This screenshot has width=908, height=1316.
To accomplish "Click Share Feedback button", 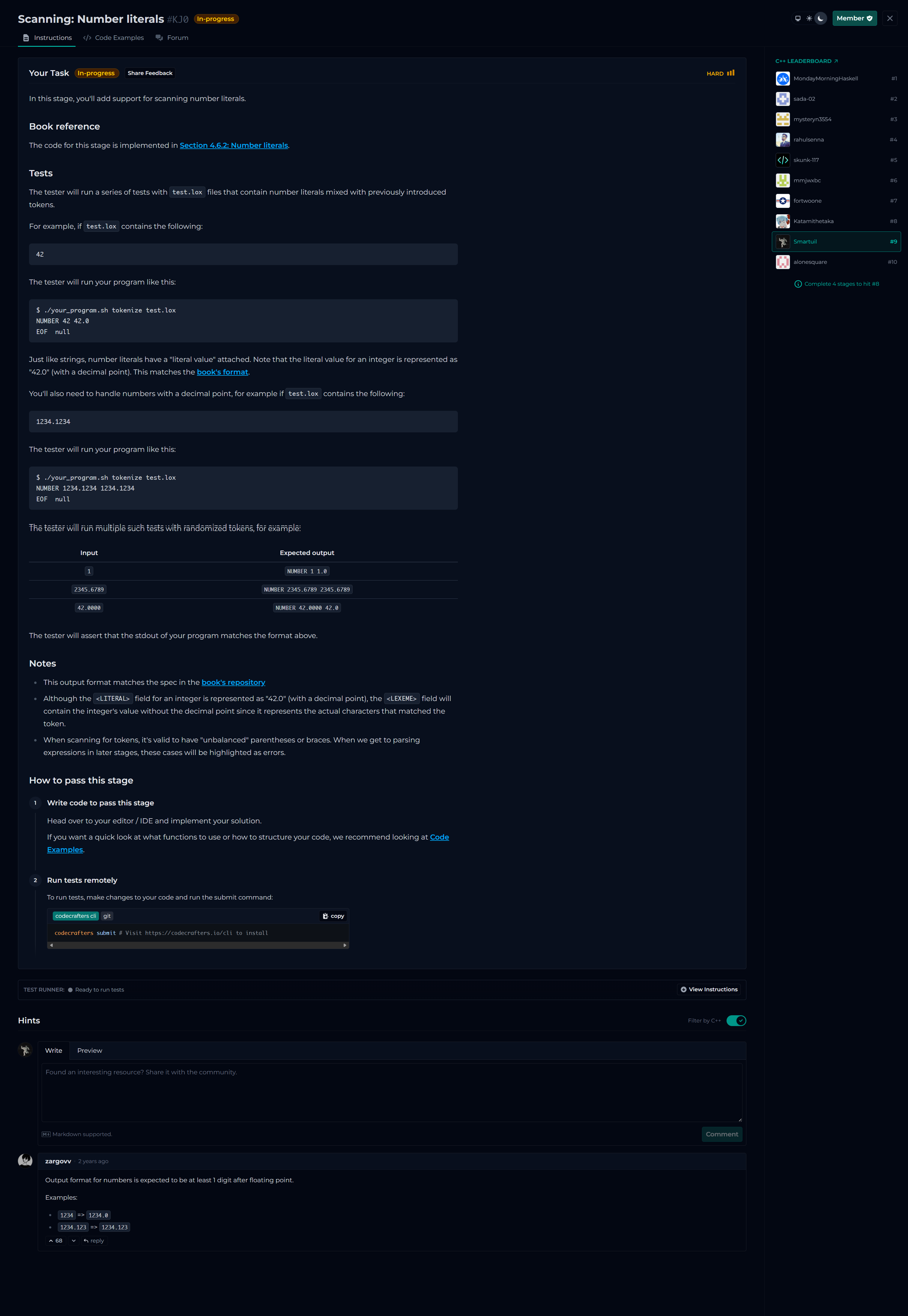I will click(150, 73).
